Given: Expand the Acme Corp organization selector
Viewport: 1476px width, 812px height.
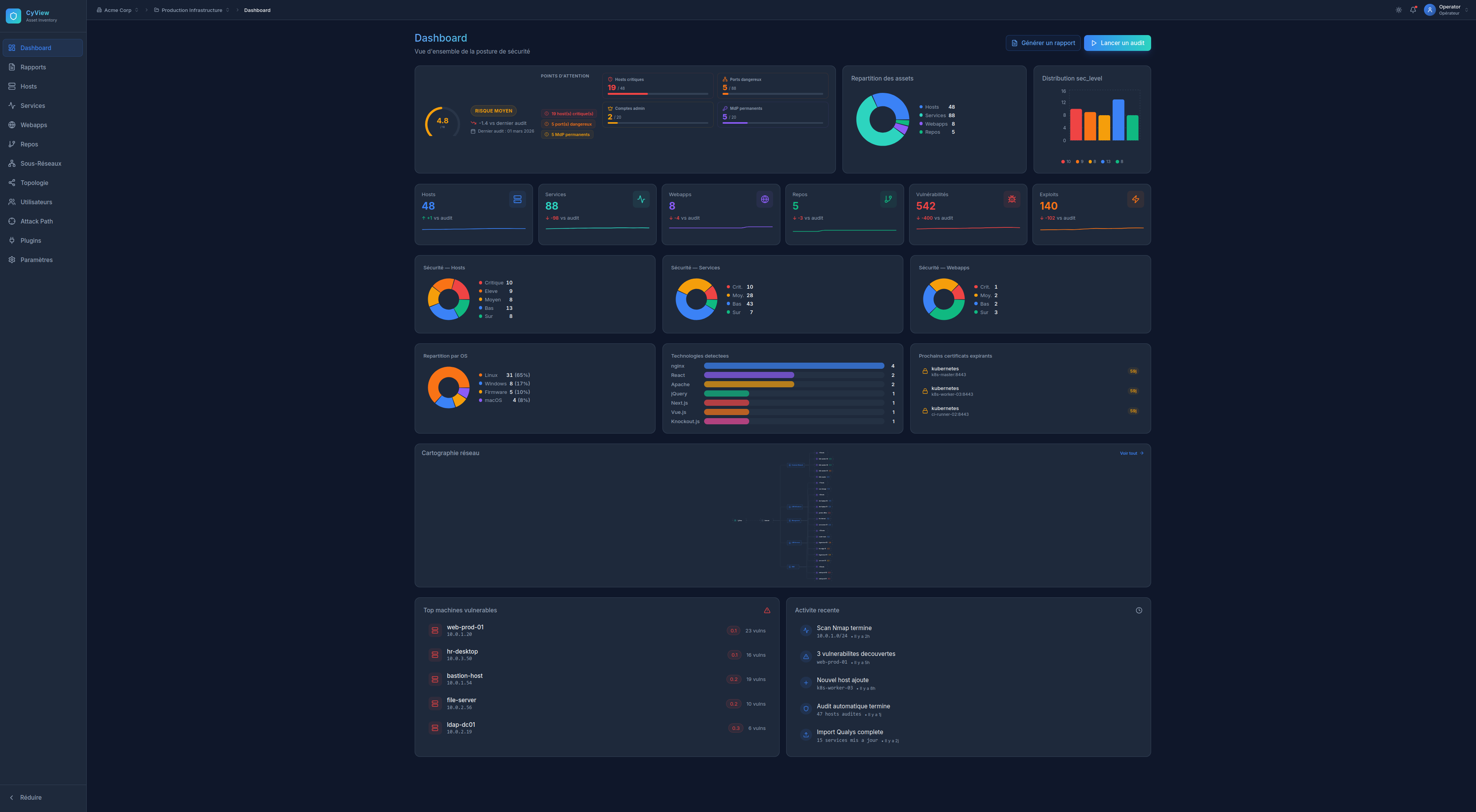Looking at the screenshot, I should click(x=118, y=10).
